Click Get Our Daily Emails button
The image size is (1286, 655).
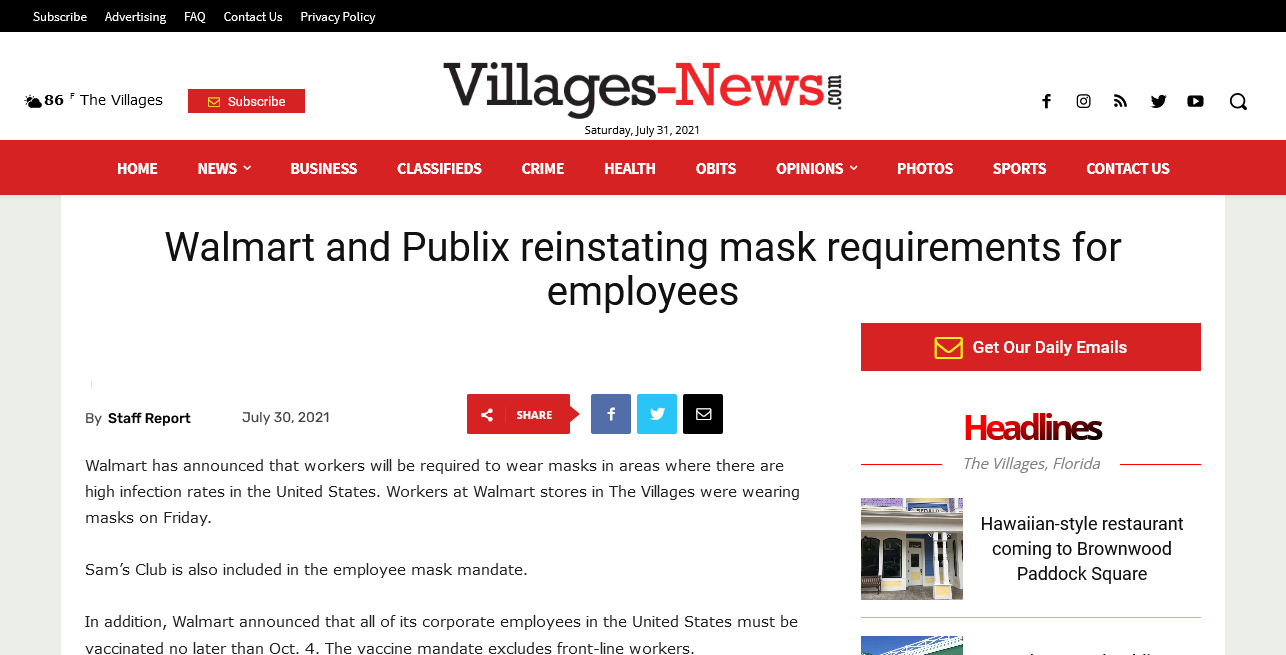[1031, 347]
